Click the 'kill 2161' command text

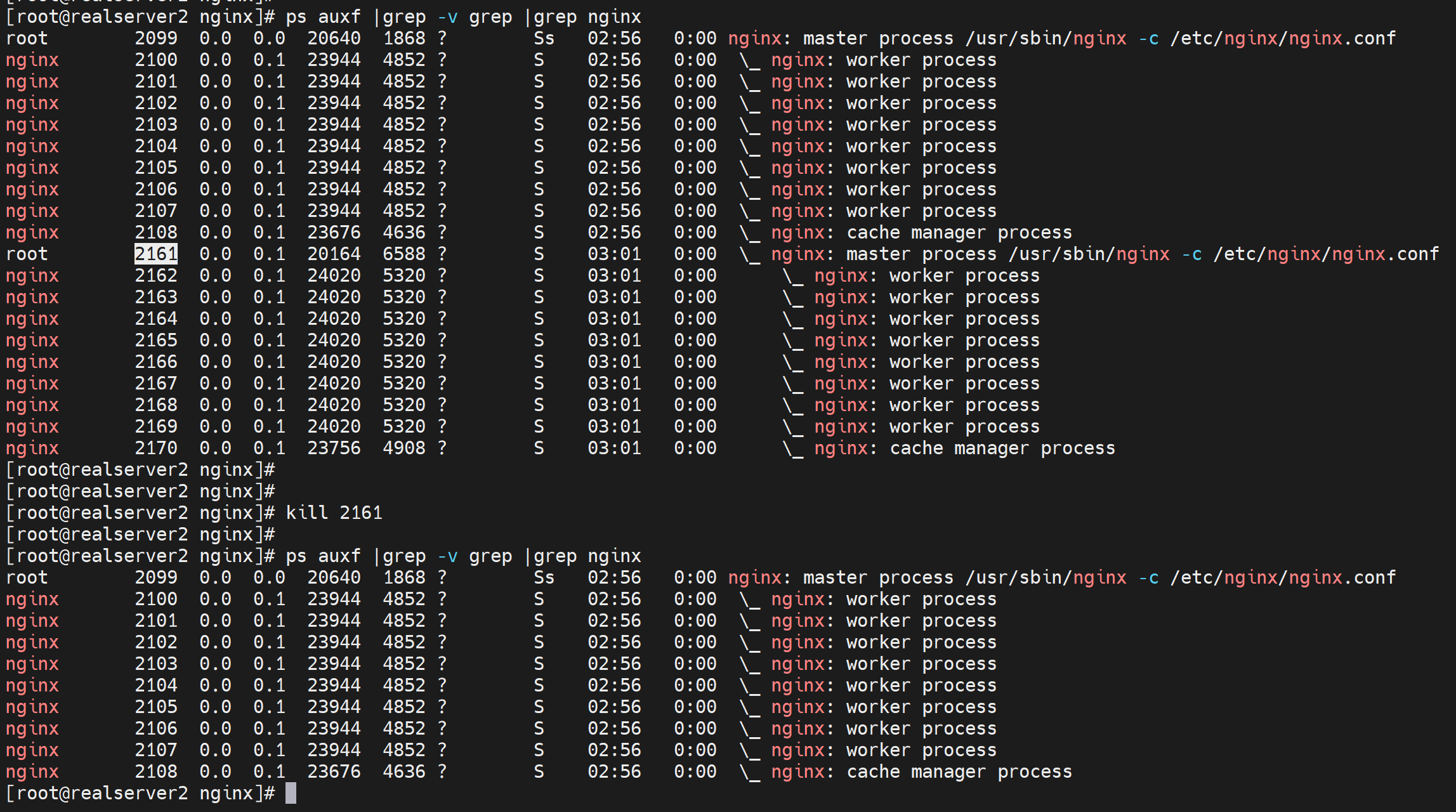coord(334,513)
